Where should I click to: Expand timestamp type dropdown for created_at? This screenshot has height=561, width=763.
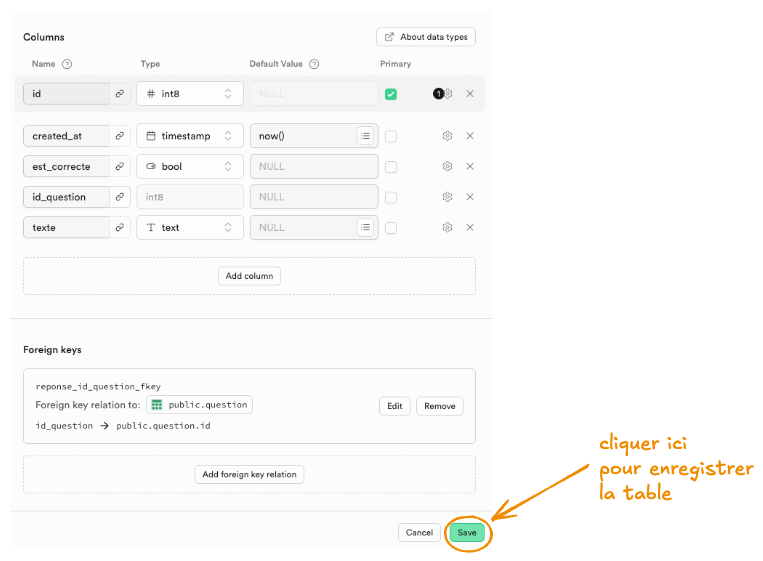coord(190,136)
